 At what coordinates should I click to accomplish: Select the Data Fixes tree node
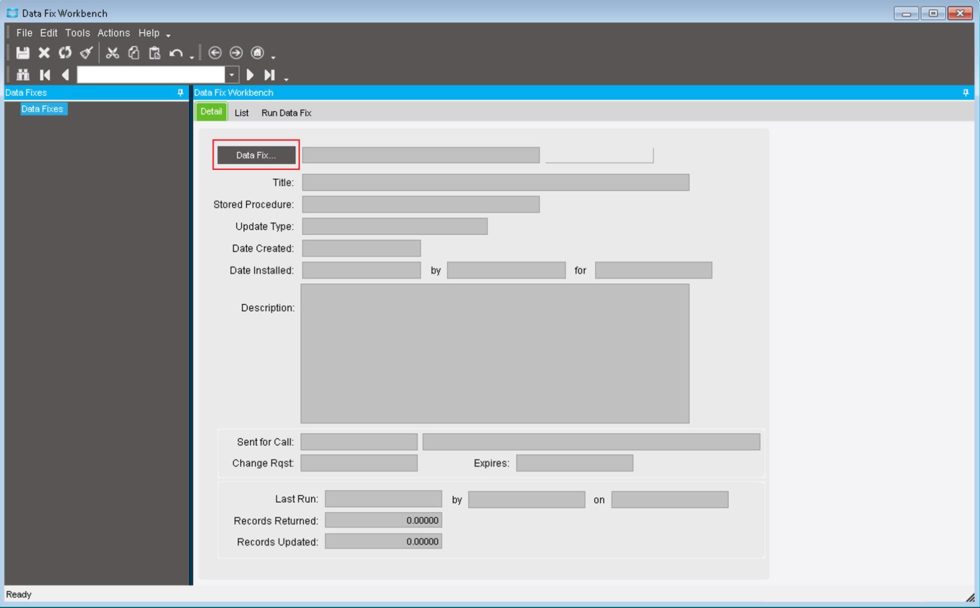(42, 109)
